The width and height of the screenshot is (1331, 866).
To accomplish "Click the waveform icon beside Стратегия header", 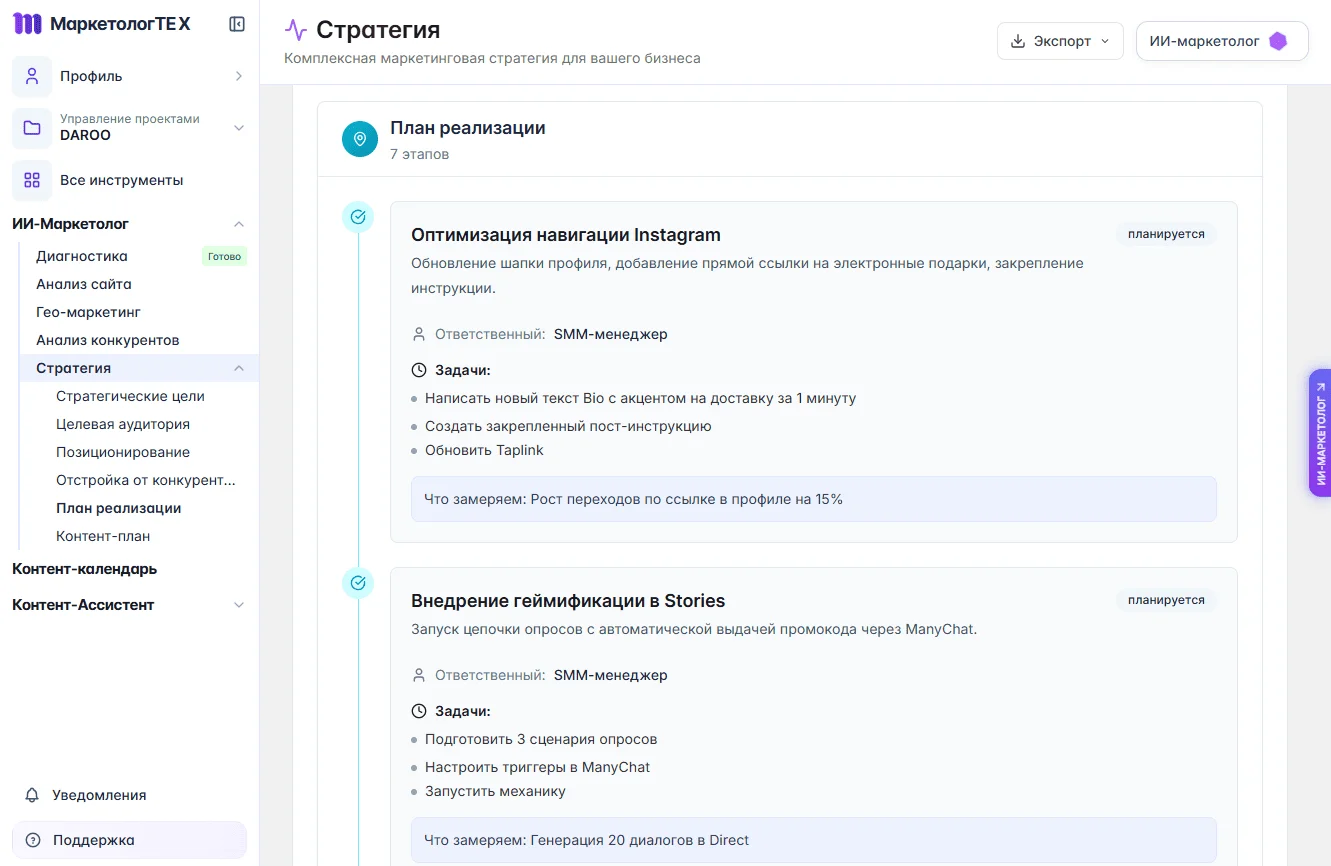I will click(295, 29).
